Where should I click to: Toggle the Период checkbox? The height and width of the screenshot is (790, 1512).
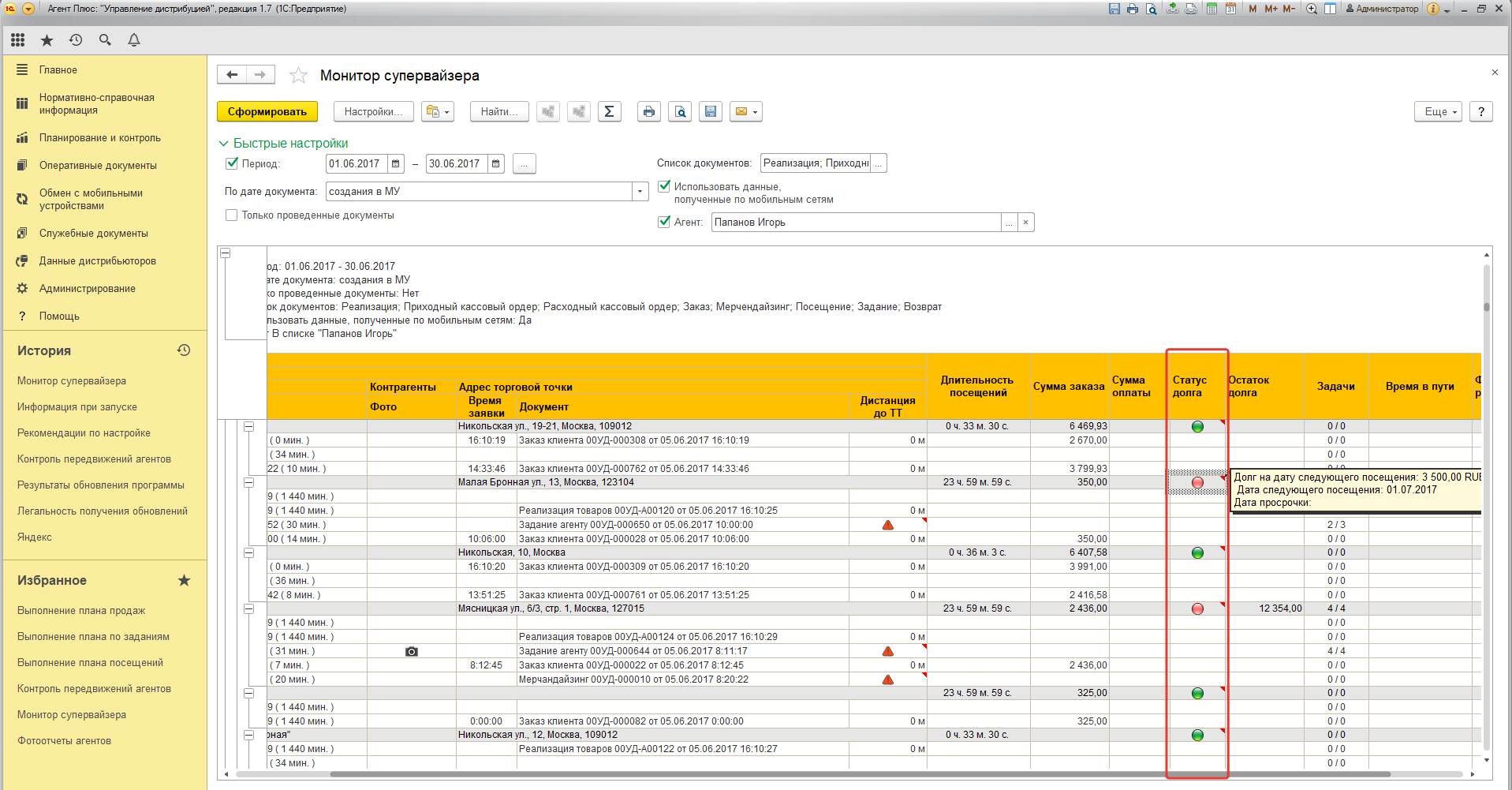point(232,163)
